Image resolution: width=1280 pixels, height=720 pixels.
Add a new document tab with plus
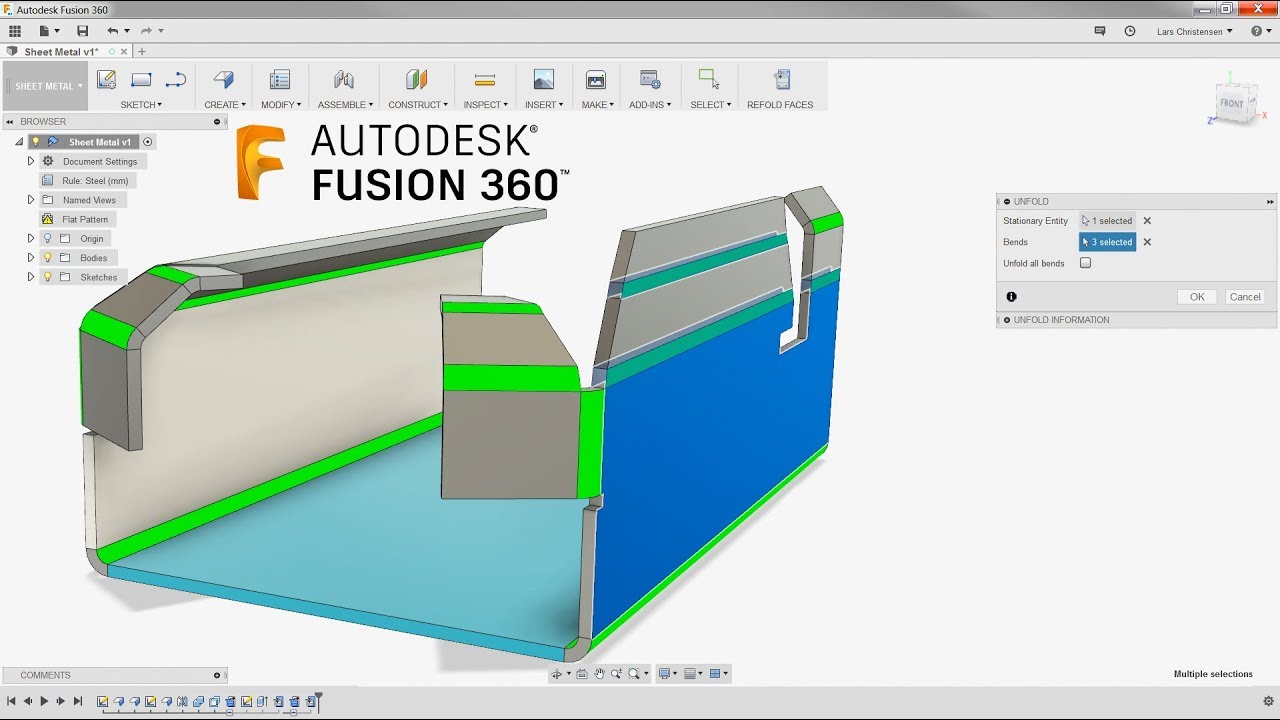pos(141,52)
